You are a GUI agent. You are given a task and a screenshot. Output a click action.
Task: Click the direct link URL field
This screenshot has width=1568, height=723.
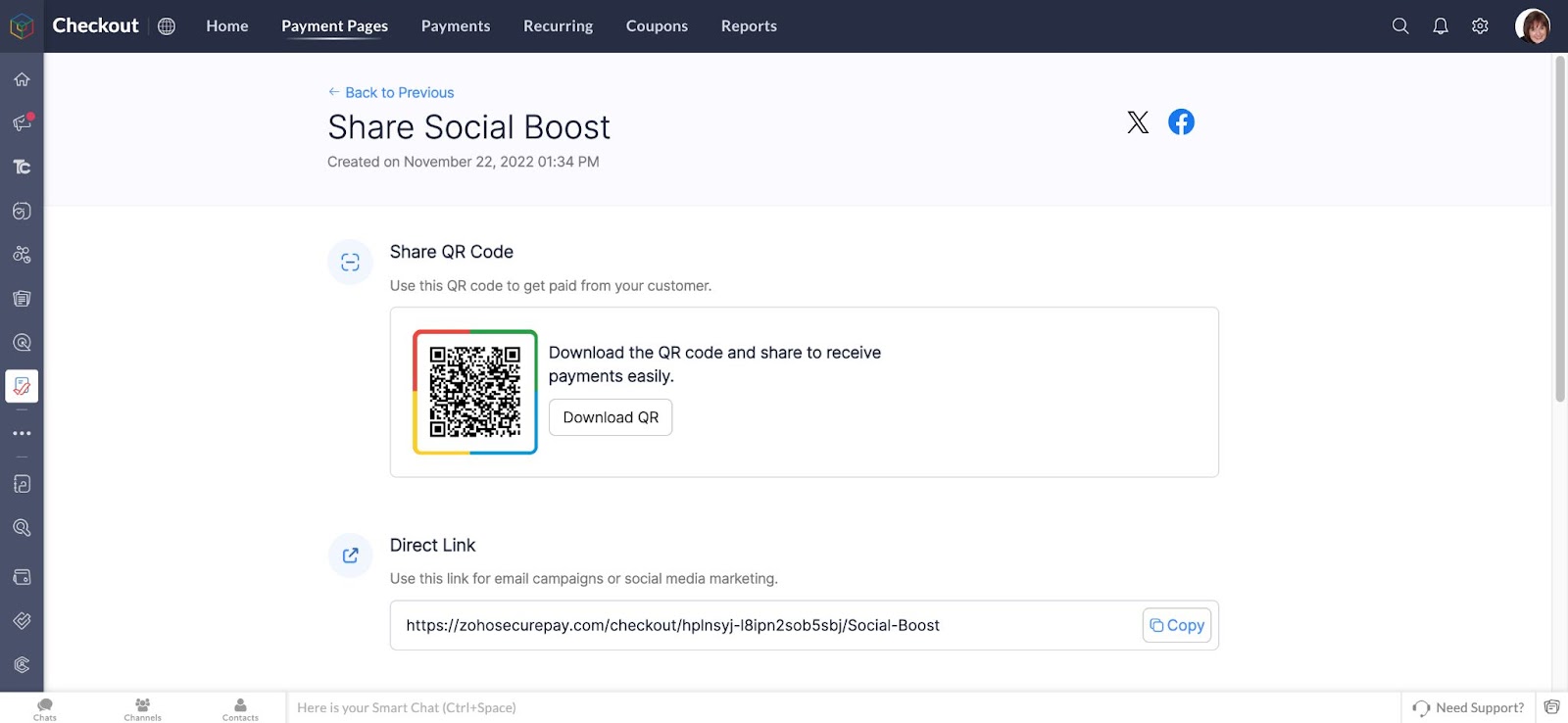(805, 625)
